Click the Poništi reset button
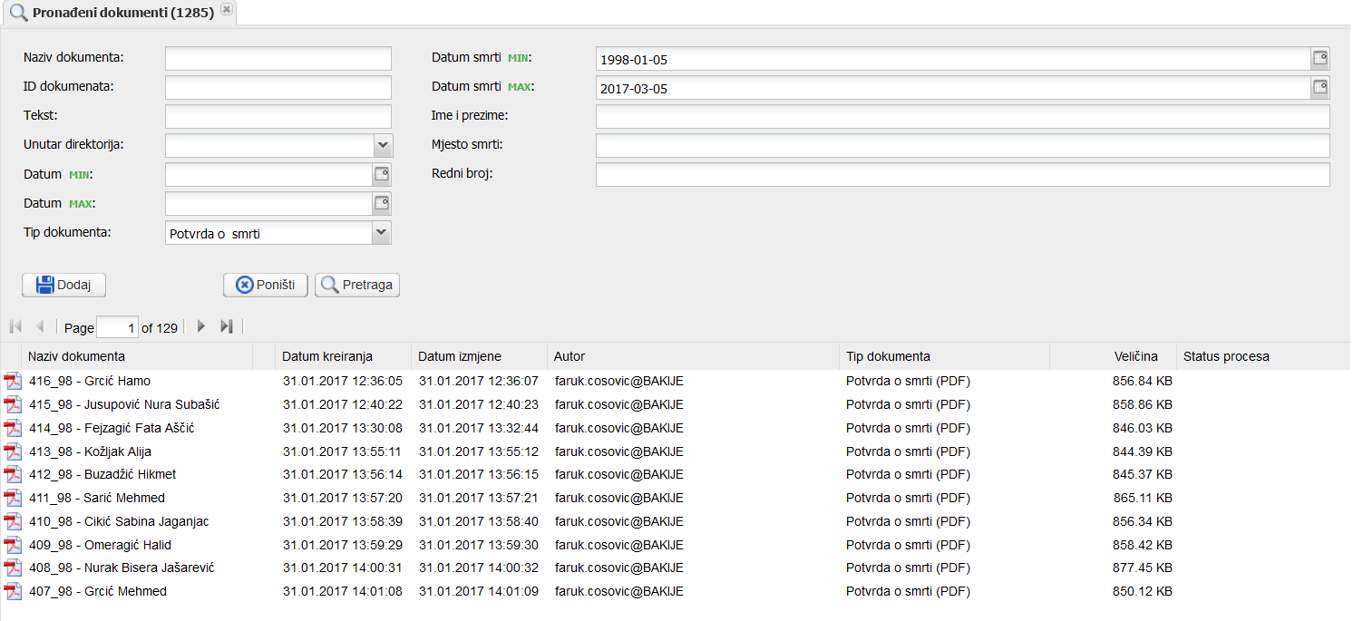 pyautogui.click(x=266, y=285)
